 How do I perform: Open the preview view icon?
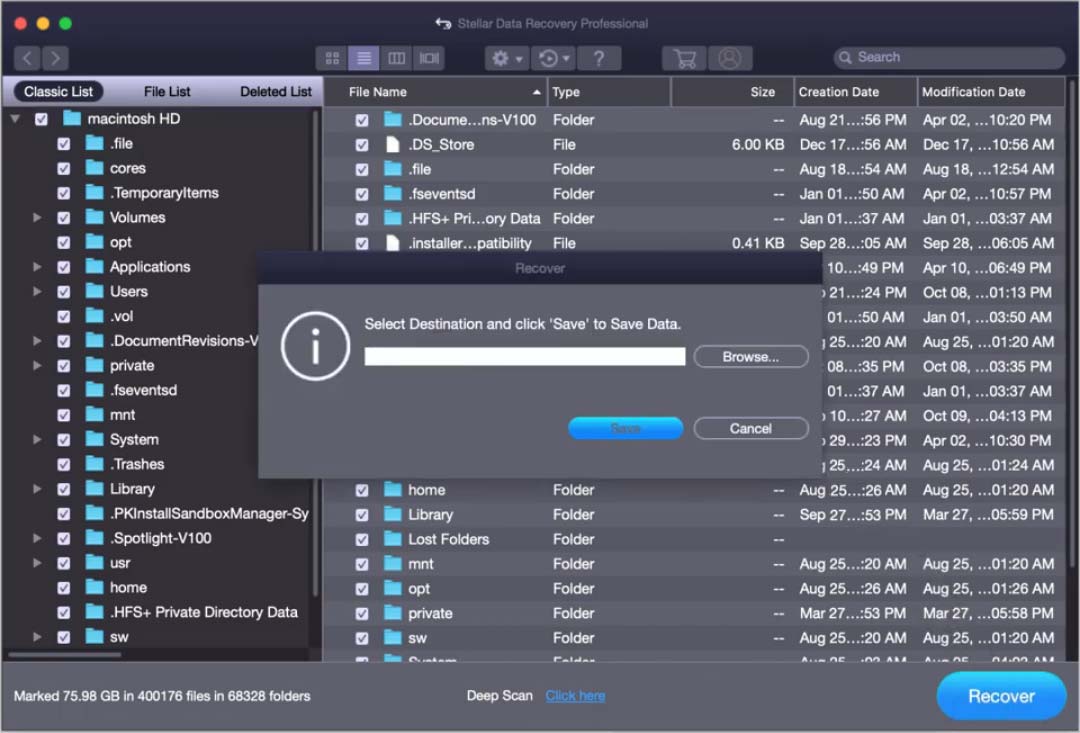pyautogui.click(x=430, y=58)
